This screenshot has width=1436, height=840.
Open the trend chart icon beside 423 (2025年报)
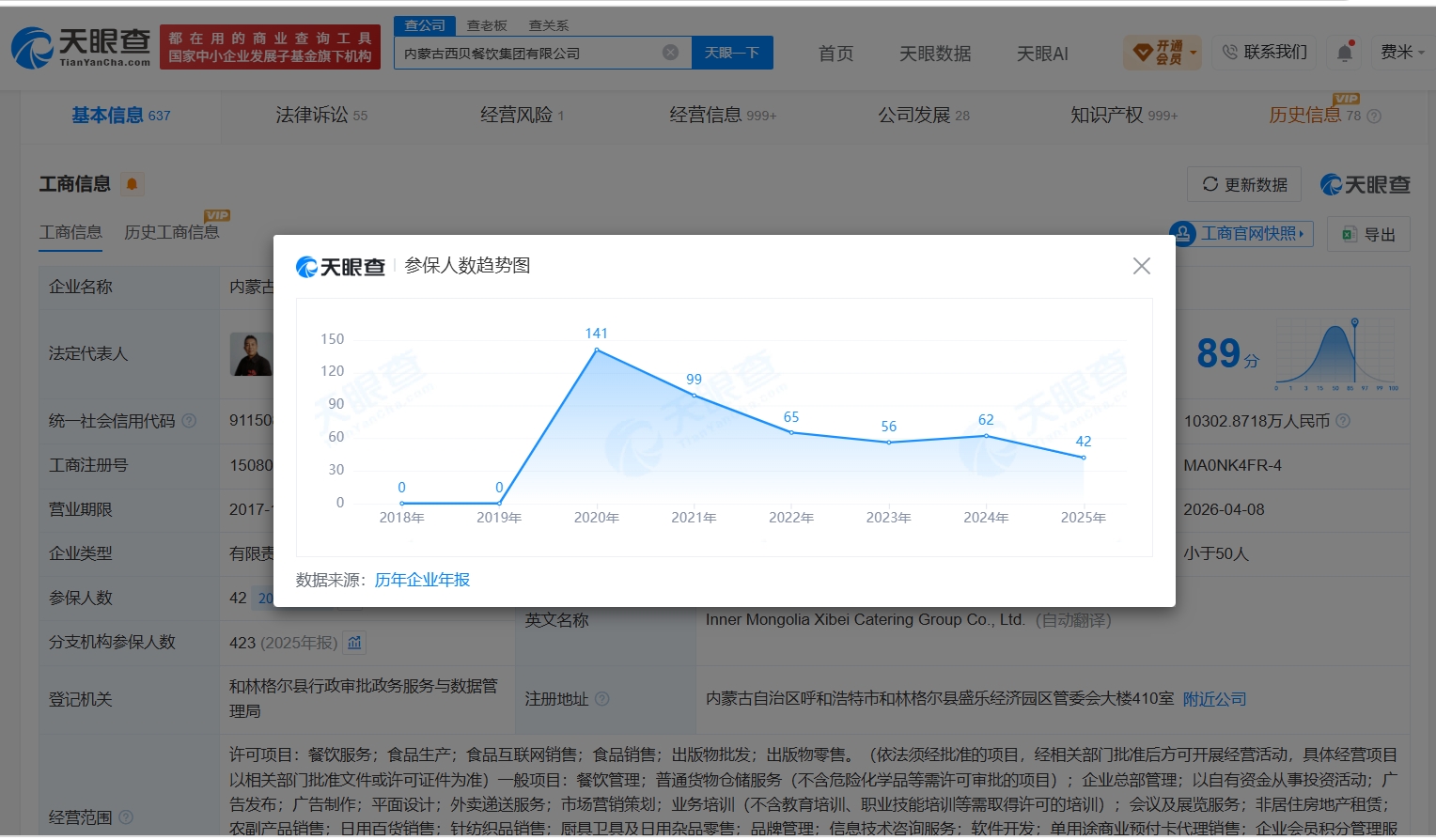click(x=354, y=643)
